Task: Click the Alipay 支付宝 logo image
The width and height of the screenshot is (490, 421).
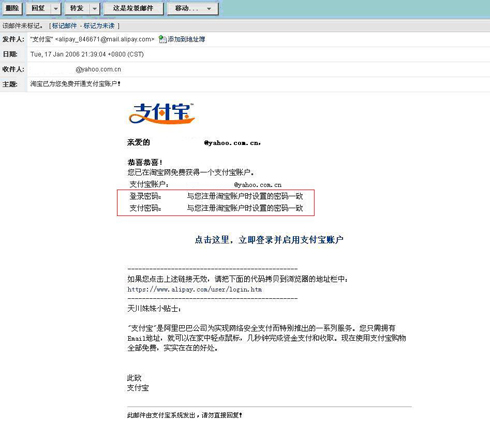Action: pyautogui.click(x=162, y=113)
